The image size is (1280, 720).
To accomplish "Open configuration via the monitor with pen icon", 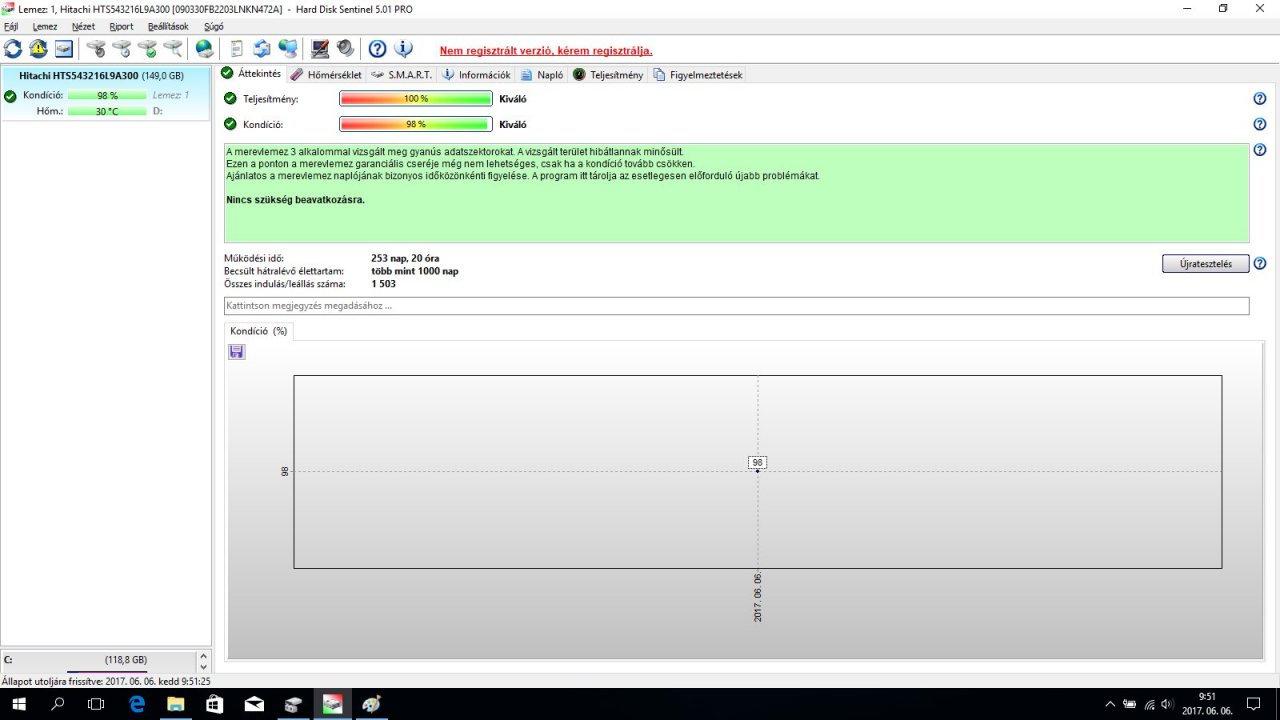I will pyautogui.click(x=320, y=48).
